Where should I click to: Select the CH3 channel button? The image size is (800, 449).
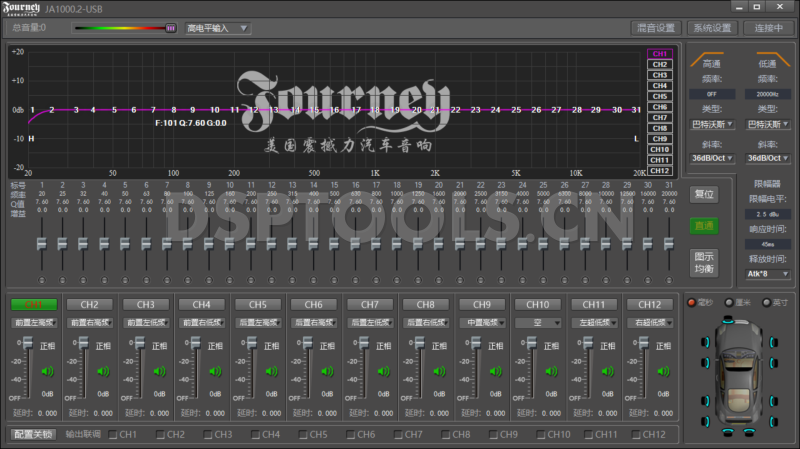click(145, 305)
